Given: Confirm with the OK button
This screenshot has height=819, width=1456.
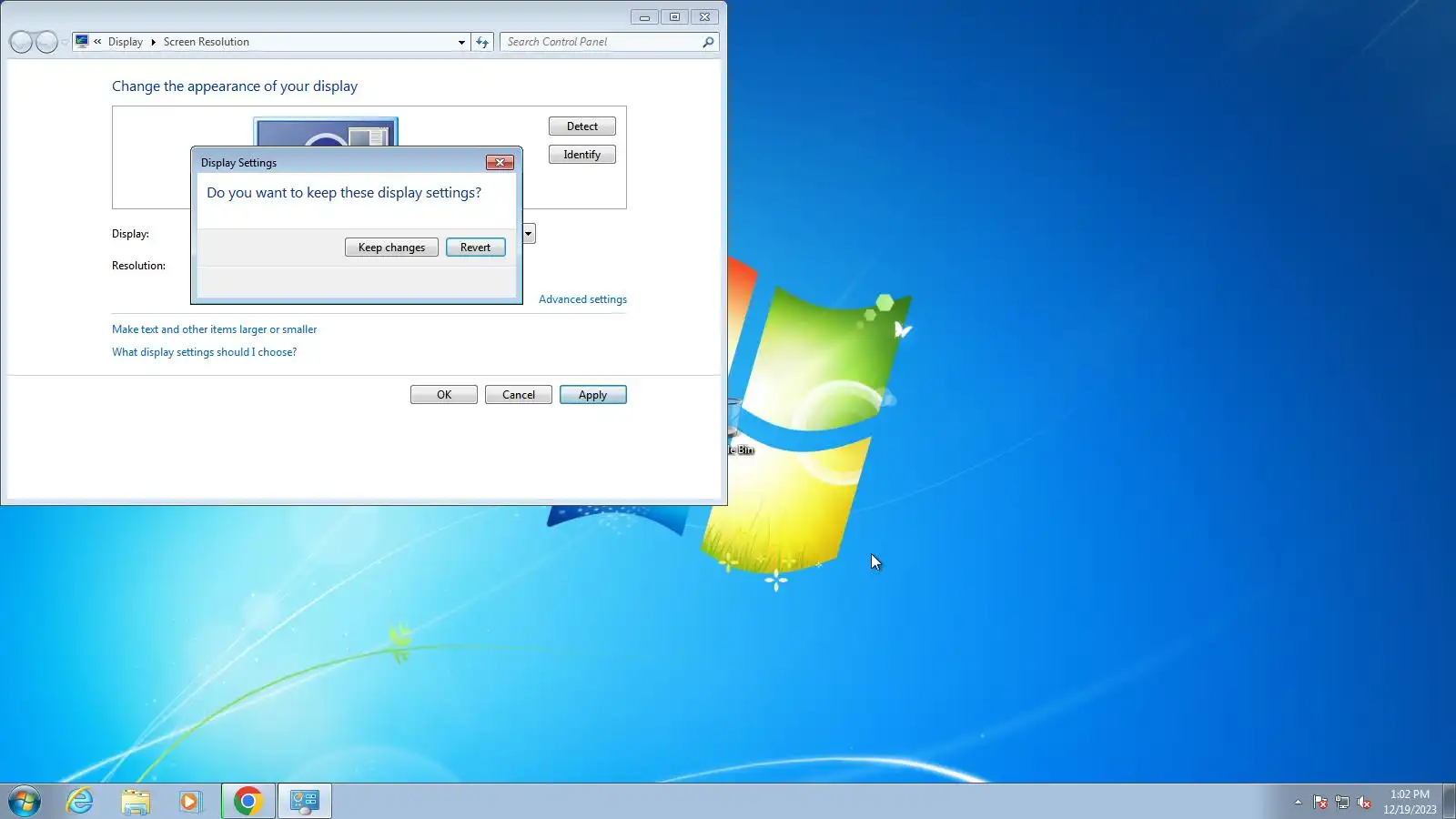Looking at the screenshot, I should tap(444, 395).
